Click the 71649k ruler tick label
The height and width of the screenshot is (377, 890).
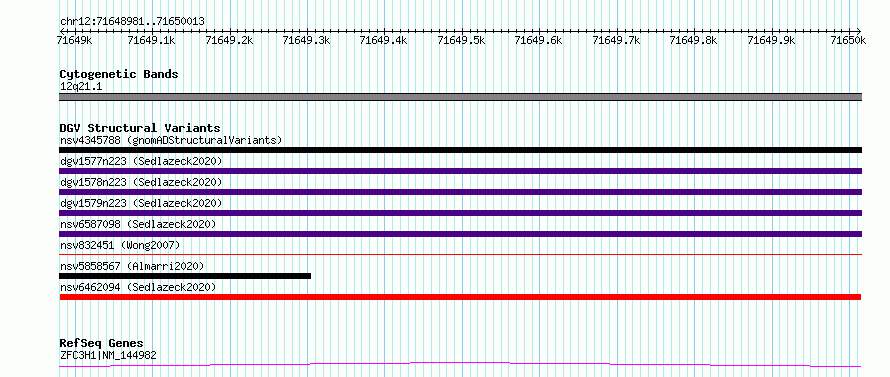tap(74, 40)
